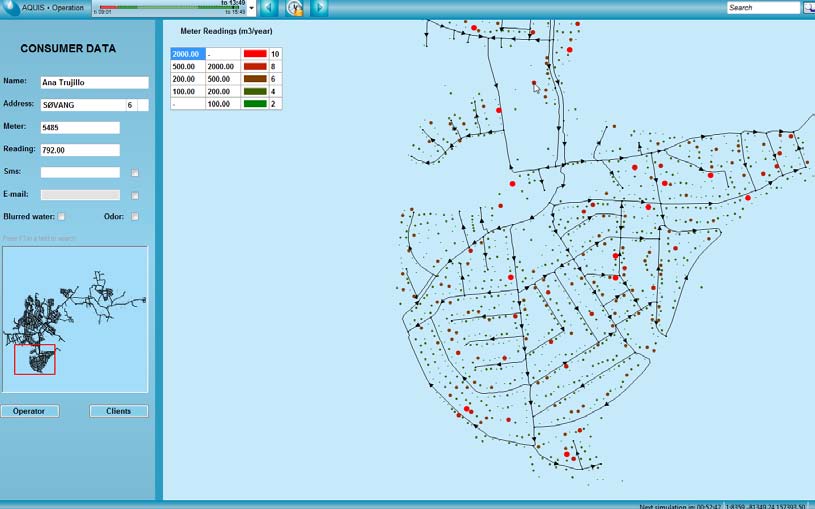The width and height of the screenshot is (815, 509).
Task: Enable the Sms notification checkbox
Action: coord(135,173)
